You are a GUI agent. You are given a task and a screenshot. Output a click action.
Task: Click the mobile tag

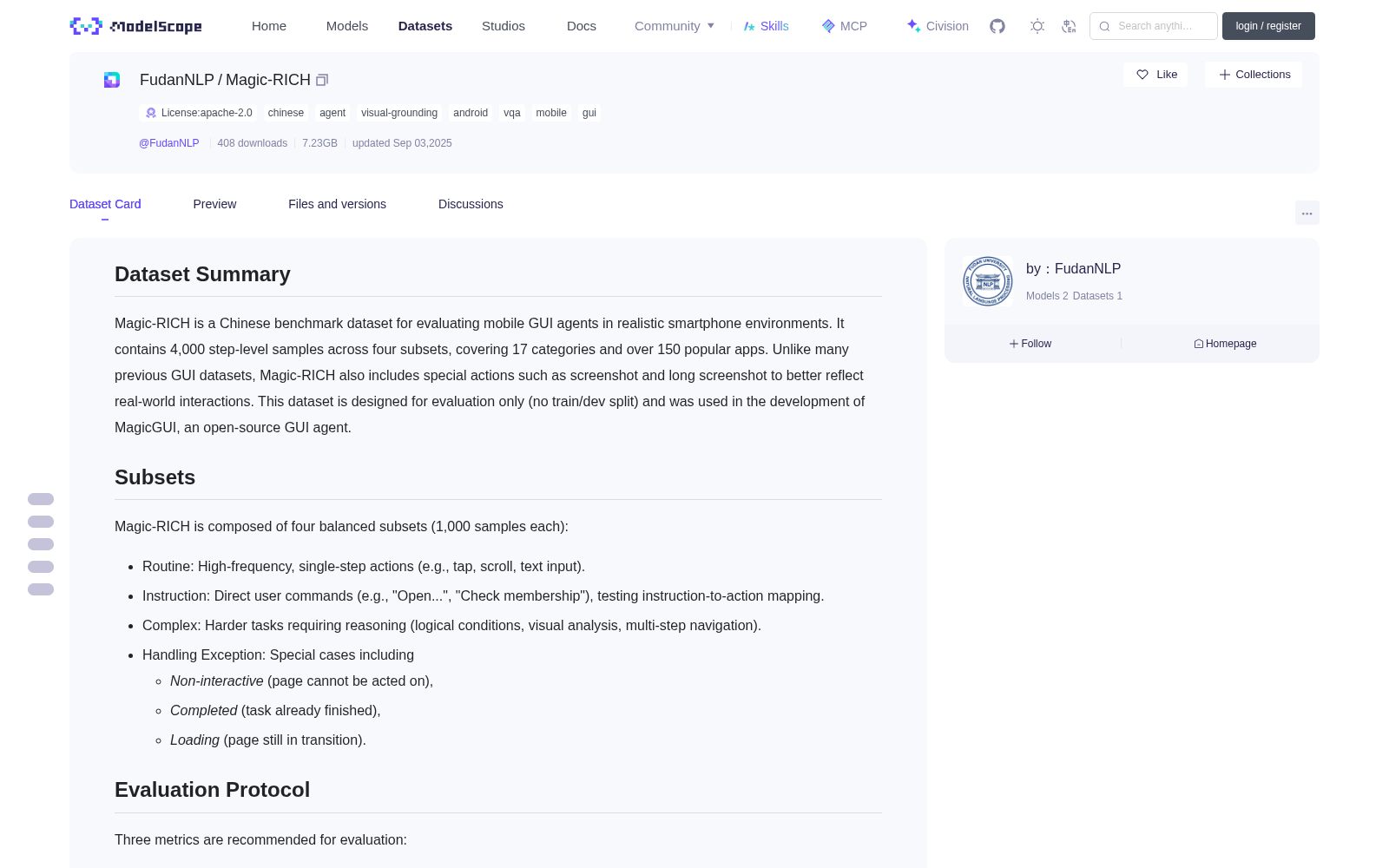[551, 113]
